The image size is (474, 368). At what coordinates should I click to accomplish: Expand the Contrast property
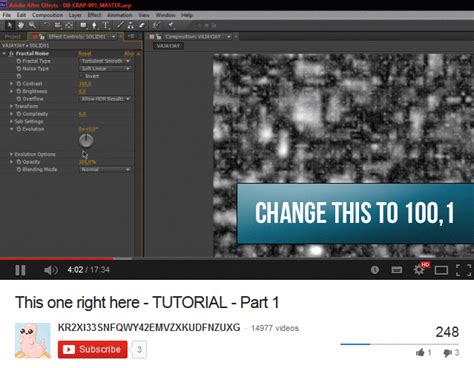[x=11, y=84]
